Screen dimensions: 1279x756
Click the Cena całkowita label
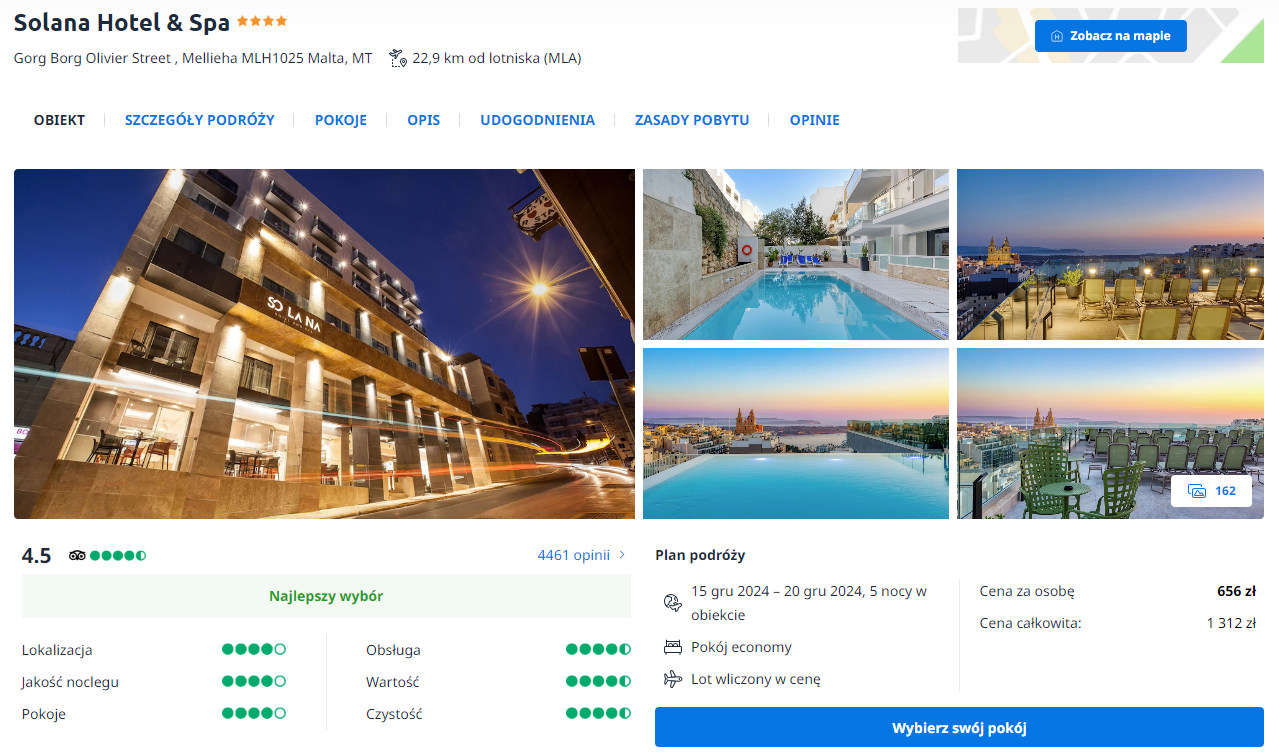[1031, 623]
